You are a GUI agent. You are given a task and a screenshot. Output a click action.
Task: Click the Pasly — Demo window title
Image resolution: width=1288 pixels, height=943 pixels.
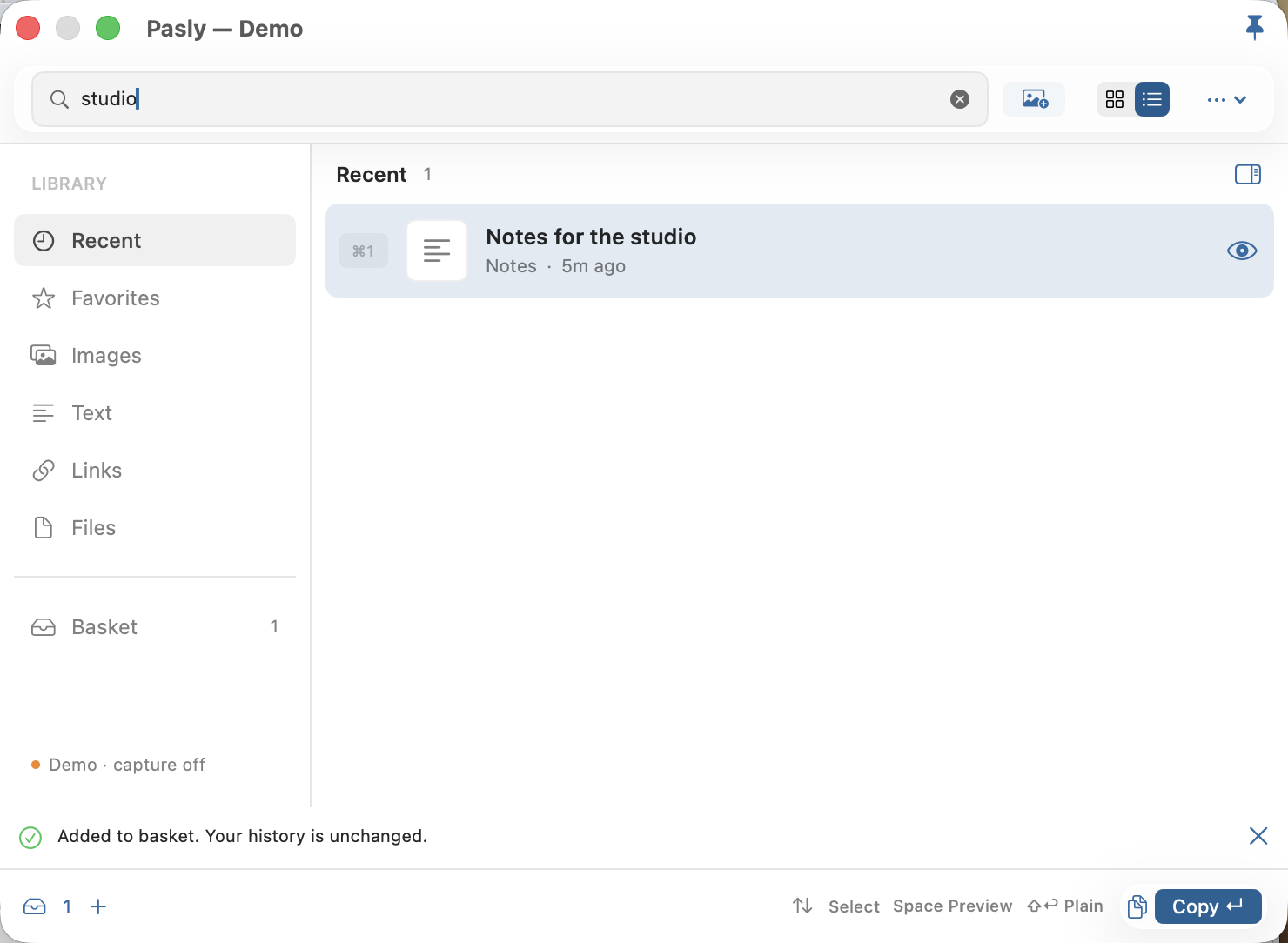click(x=225, y=29)
